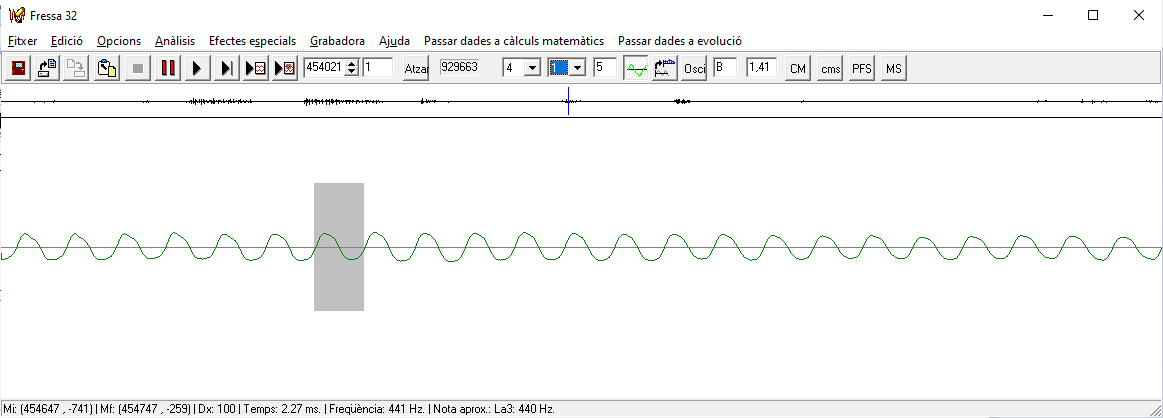Click the blue marker in overview waveform
The width and height of the screenshot is (1163, 418).
(568, 101)
